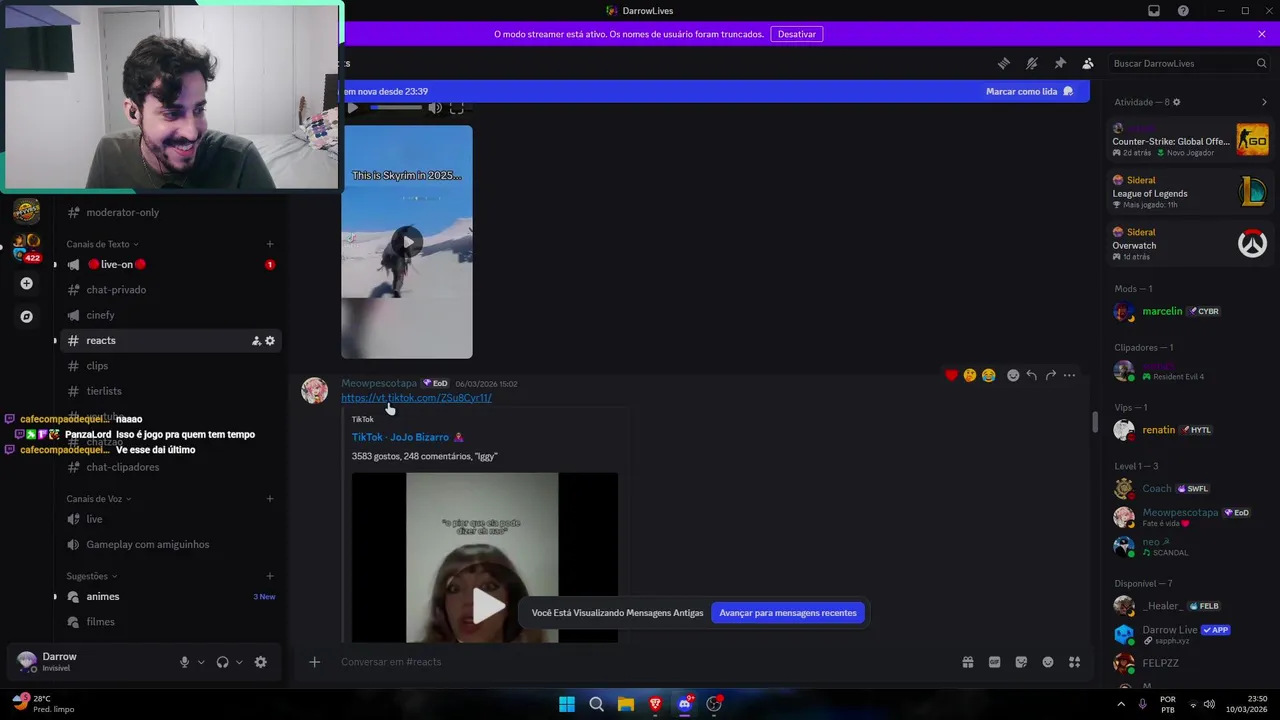Image resolution: width=1280 pixels, height=720 pixels.
Task: Open edit channel gear on reacts
Action: coord(270,341)
